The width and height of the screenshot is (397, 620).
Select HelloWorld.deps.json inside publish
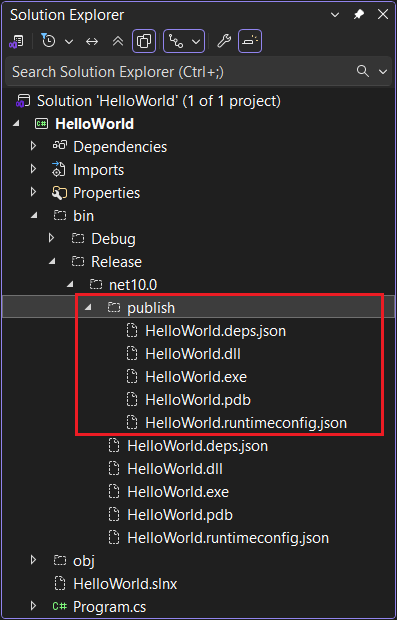(216, 331)
